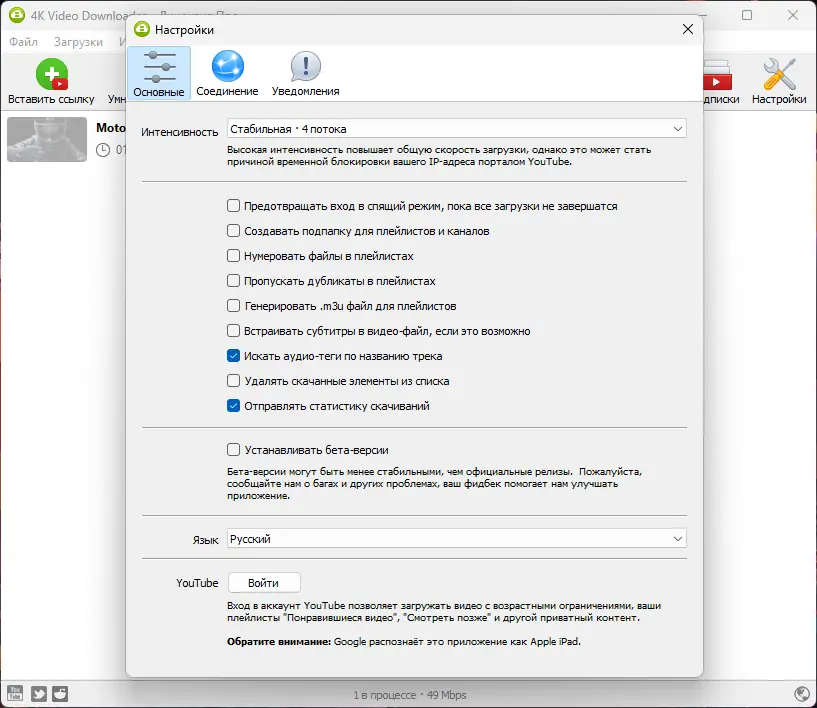817x708 pixels.
Task: Click the Moto video title in list
Action: point(110,128)
